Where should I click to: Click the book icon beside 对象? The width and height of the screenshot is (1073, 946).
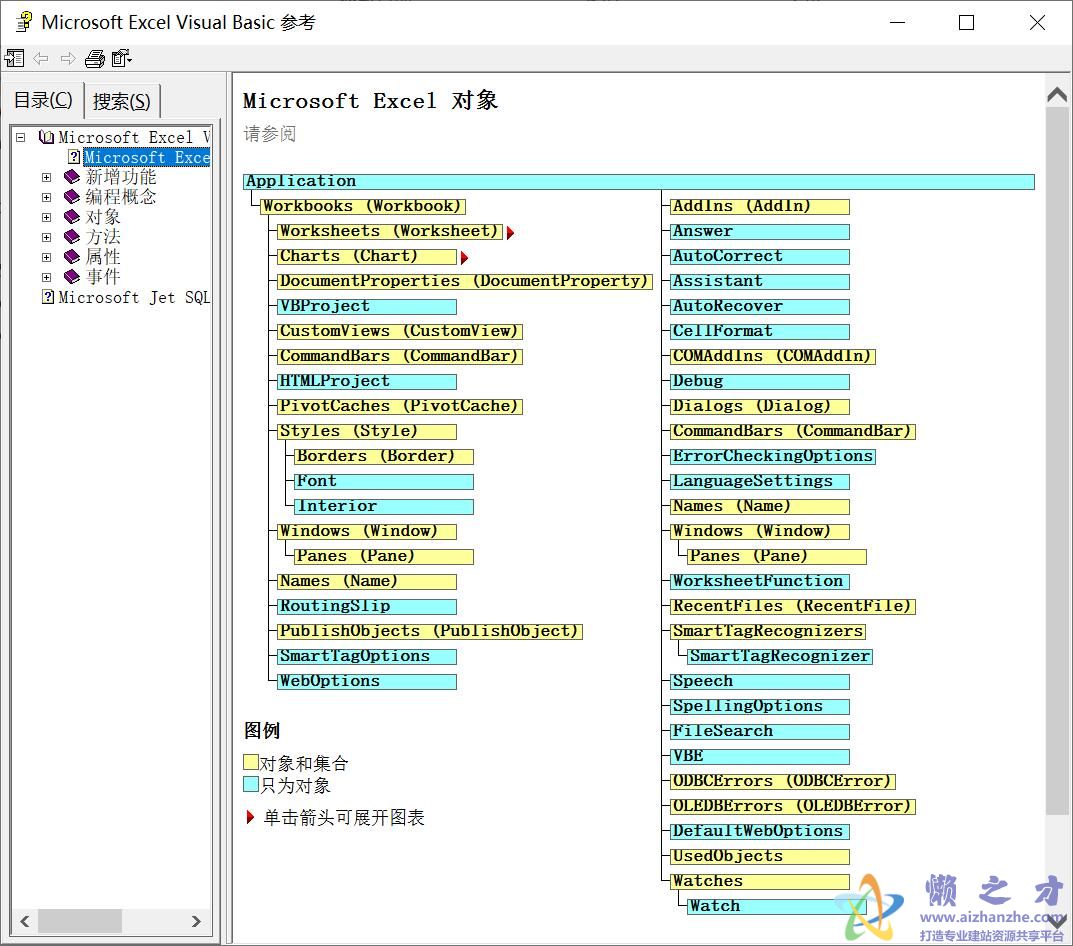72,217
